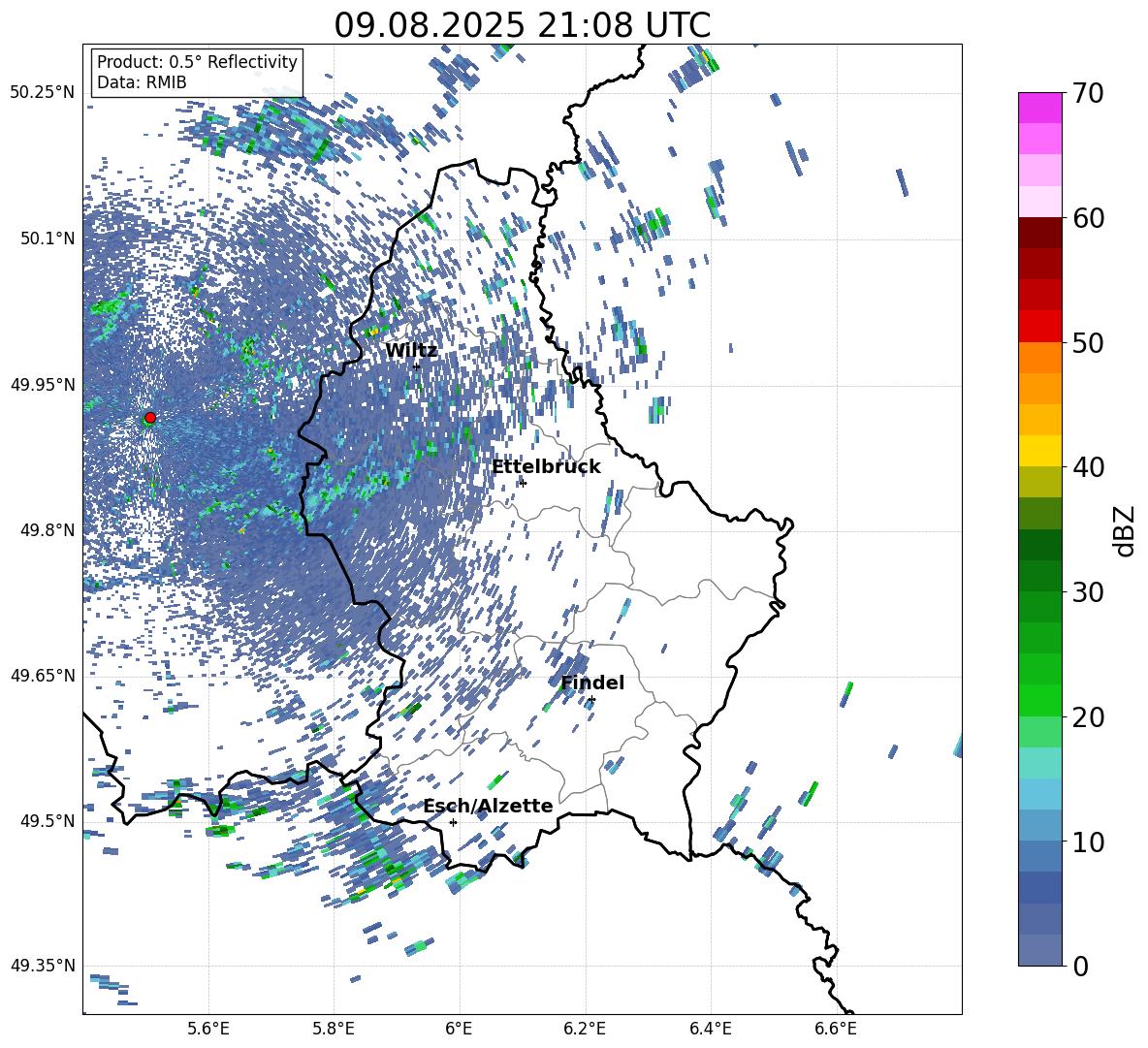Click the 60 dBZ colorbar label
The width and height of the screenshot is (1148, 1048).
(1088, 218)
